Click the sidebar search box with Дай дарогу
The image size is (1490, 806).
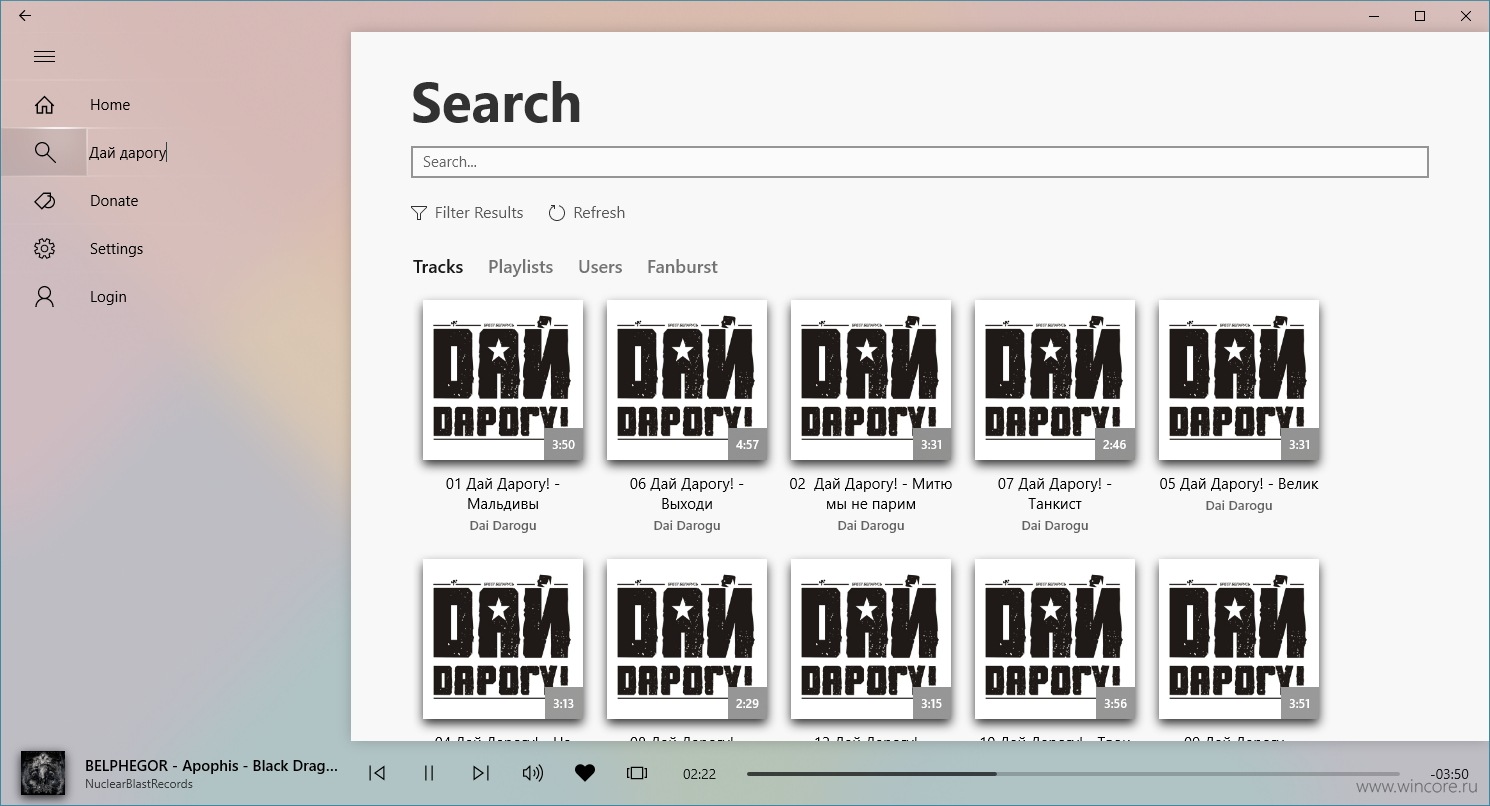216,153
